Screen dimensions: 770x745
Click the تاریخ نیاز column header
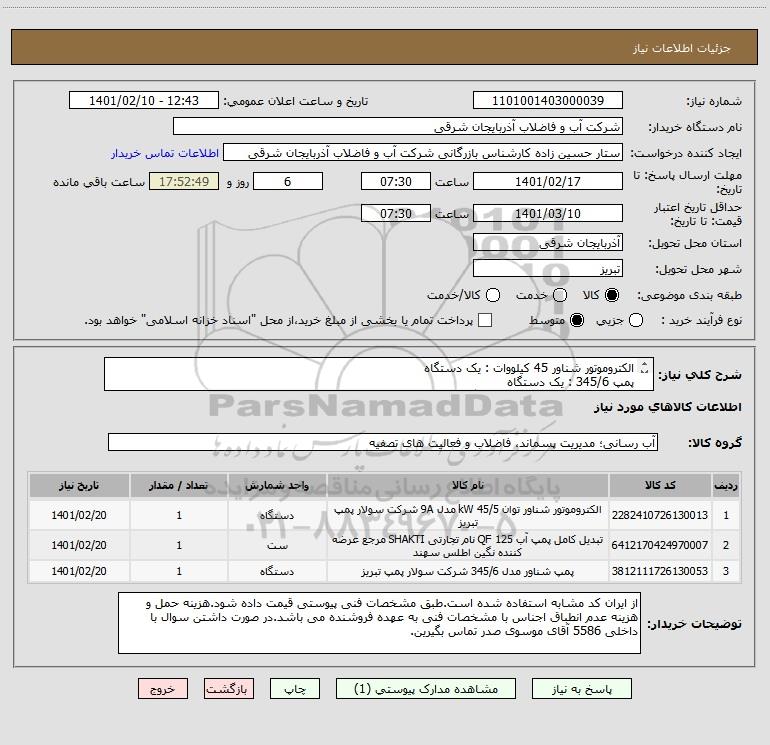[79, 485]
